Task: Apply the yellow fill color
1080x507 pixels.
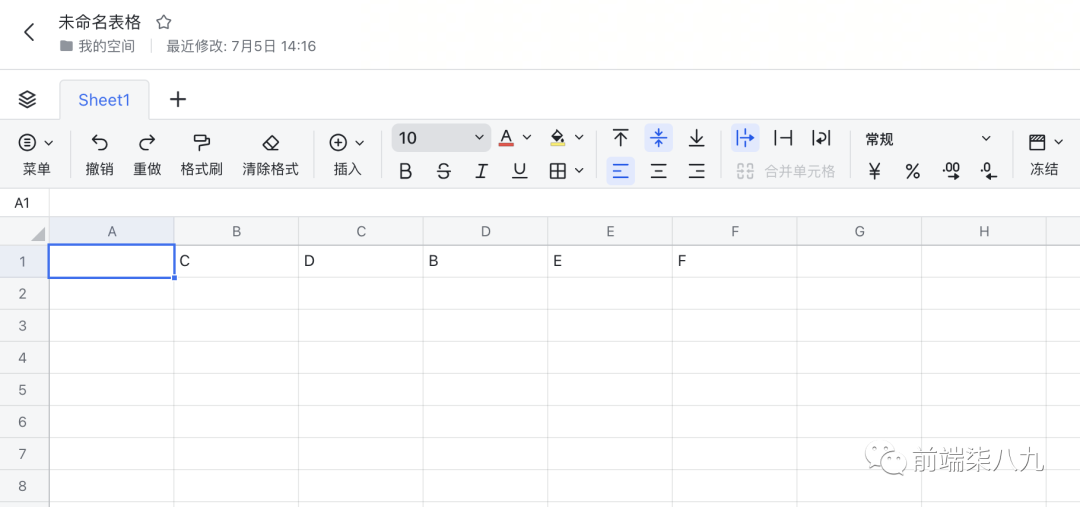Action: click(558, 138)
